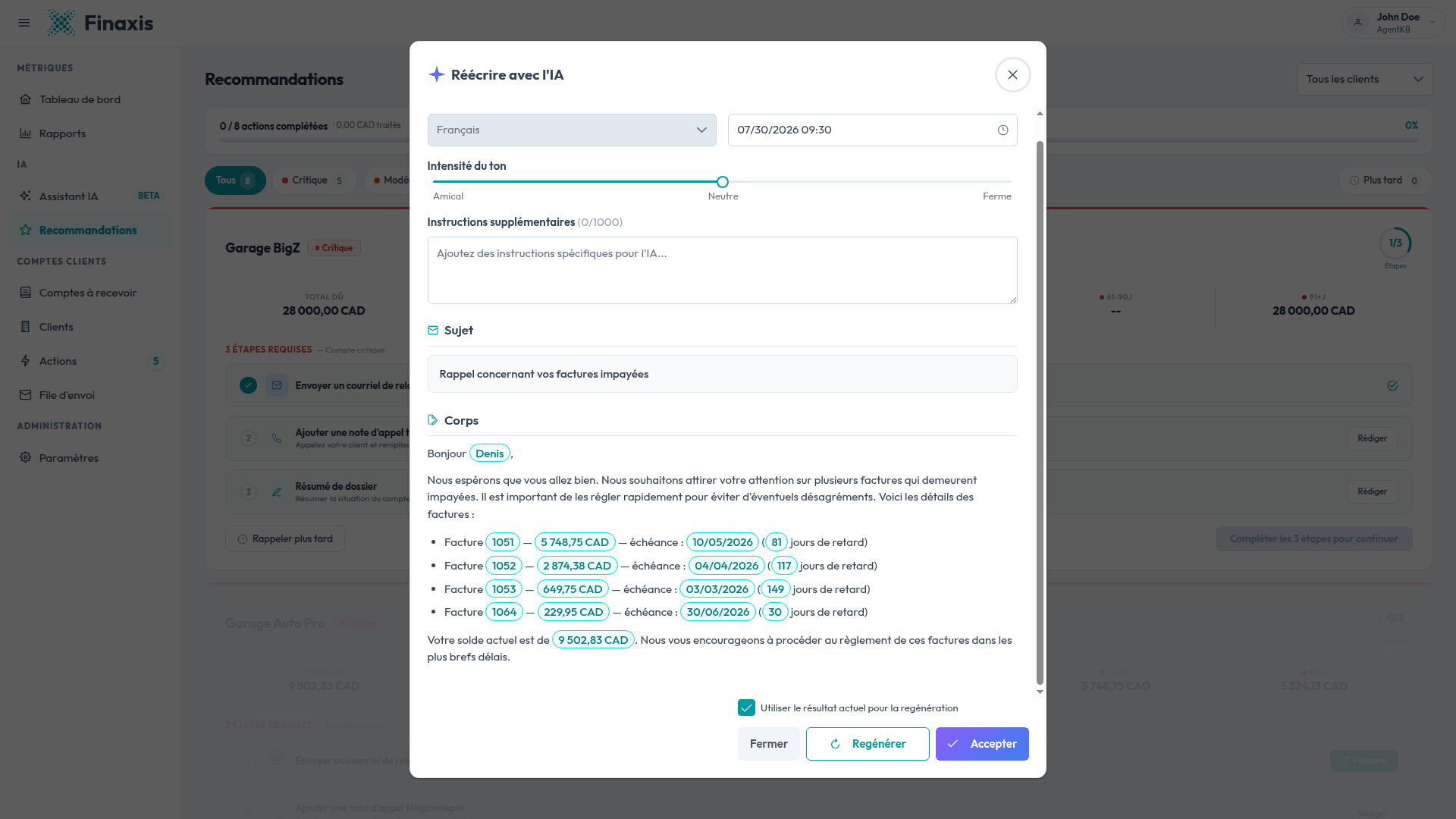
Task: Click the Regénérer button
Action: 868,744
